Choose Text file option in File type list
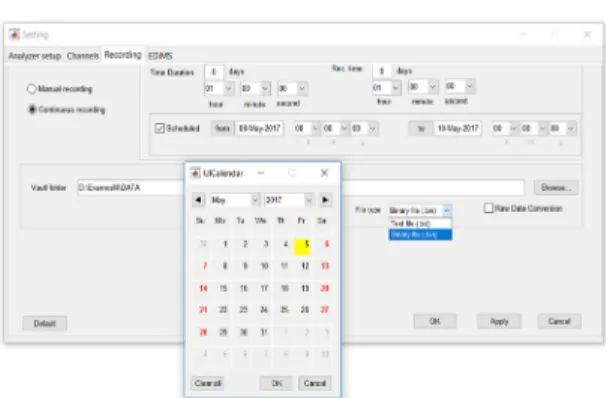The height and width of the screenshot is (398, 607). click(x=420, y=223)
